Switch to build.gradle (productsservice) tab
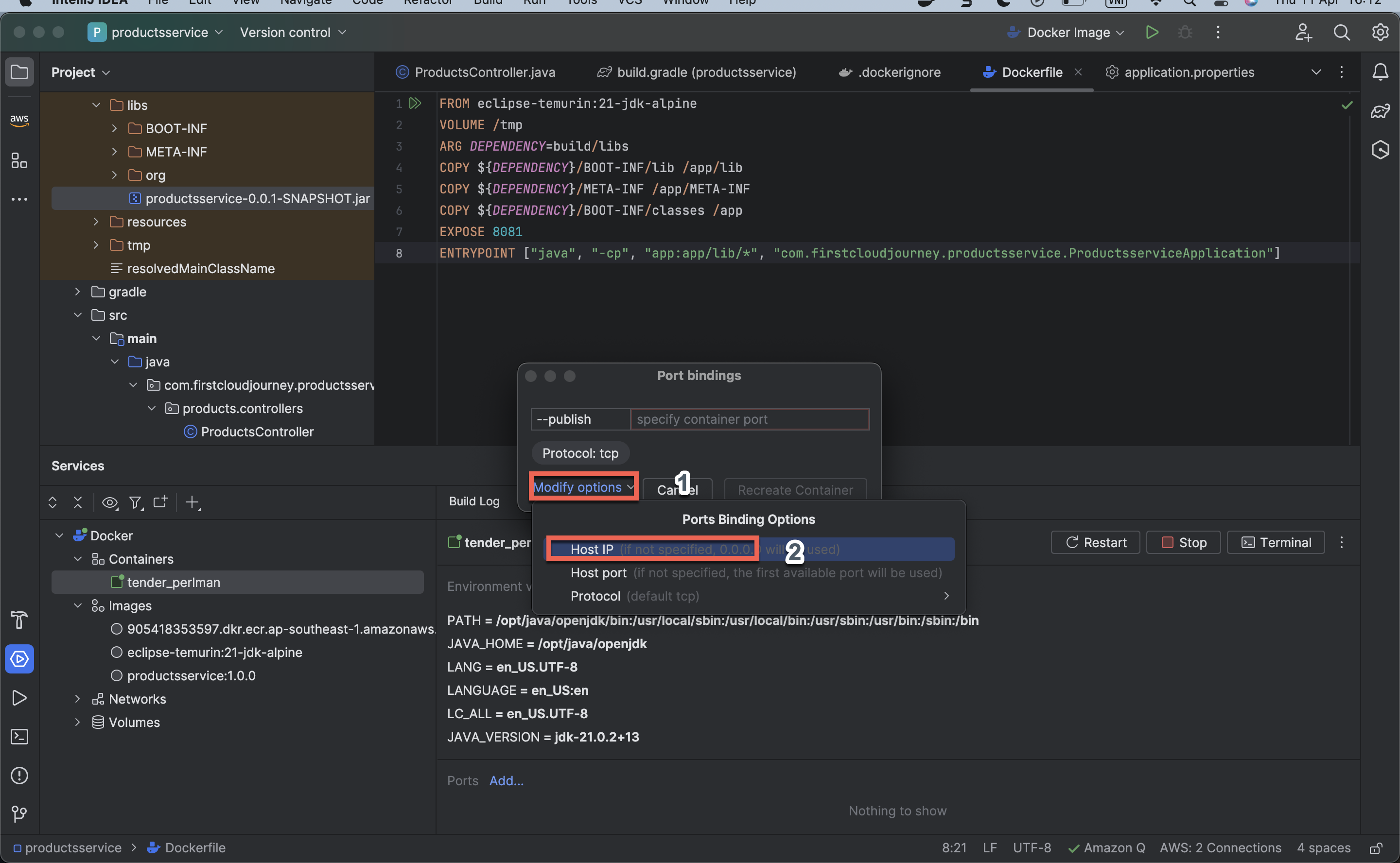Viewport: 1400px width, 863px height. [x=697, y=72]
